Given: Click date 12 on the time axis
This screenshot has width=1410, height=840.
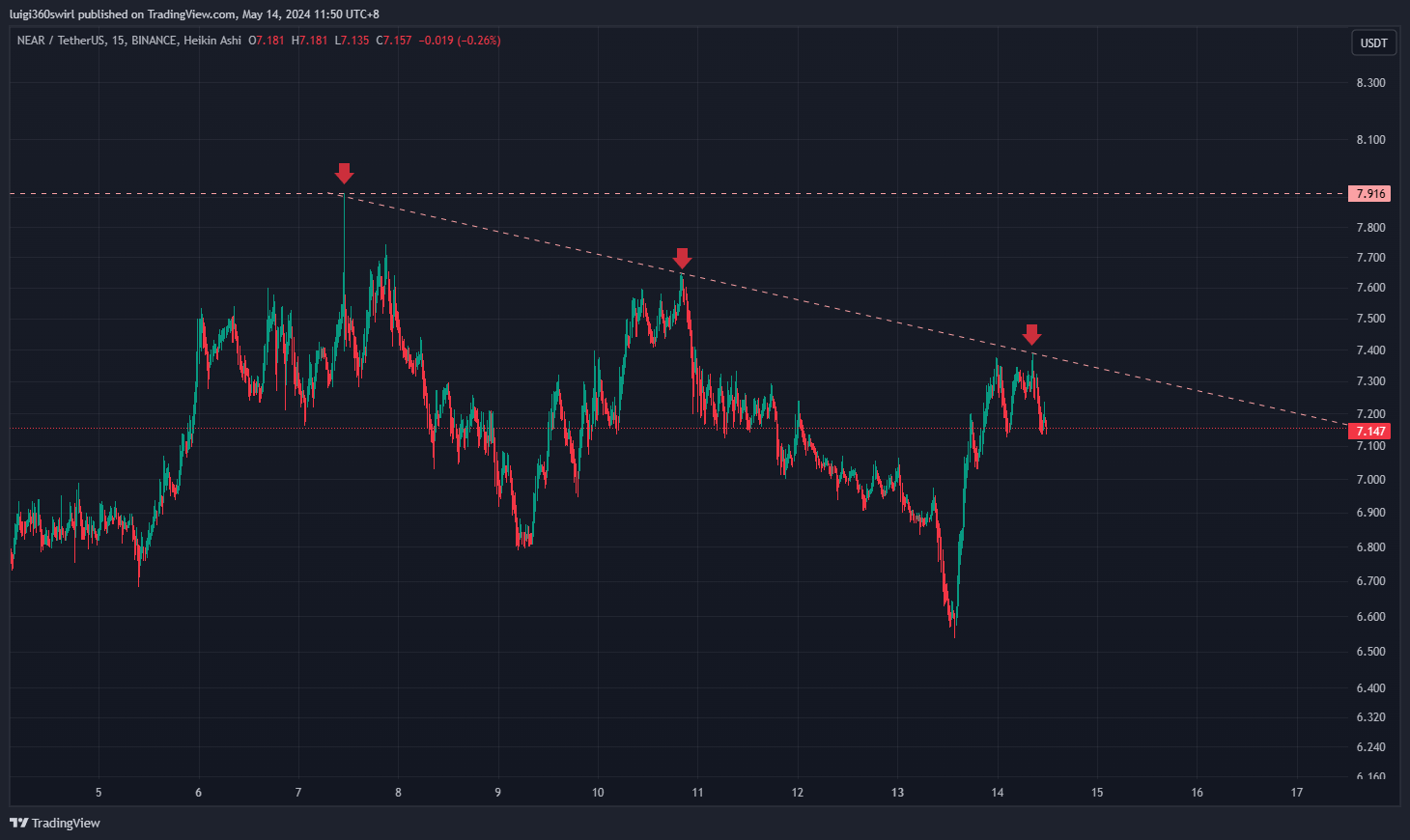Looking at the screenshot, I should (x=798, y=793).
